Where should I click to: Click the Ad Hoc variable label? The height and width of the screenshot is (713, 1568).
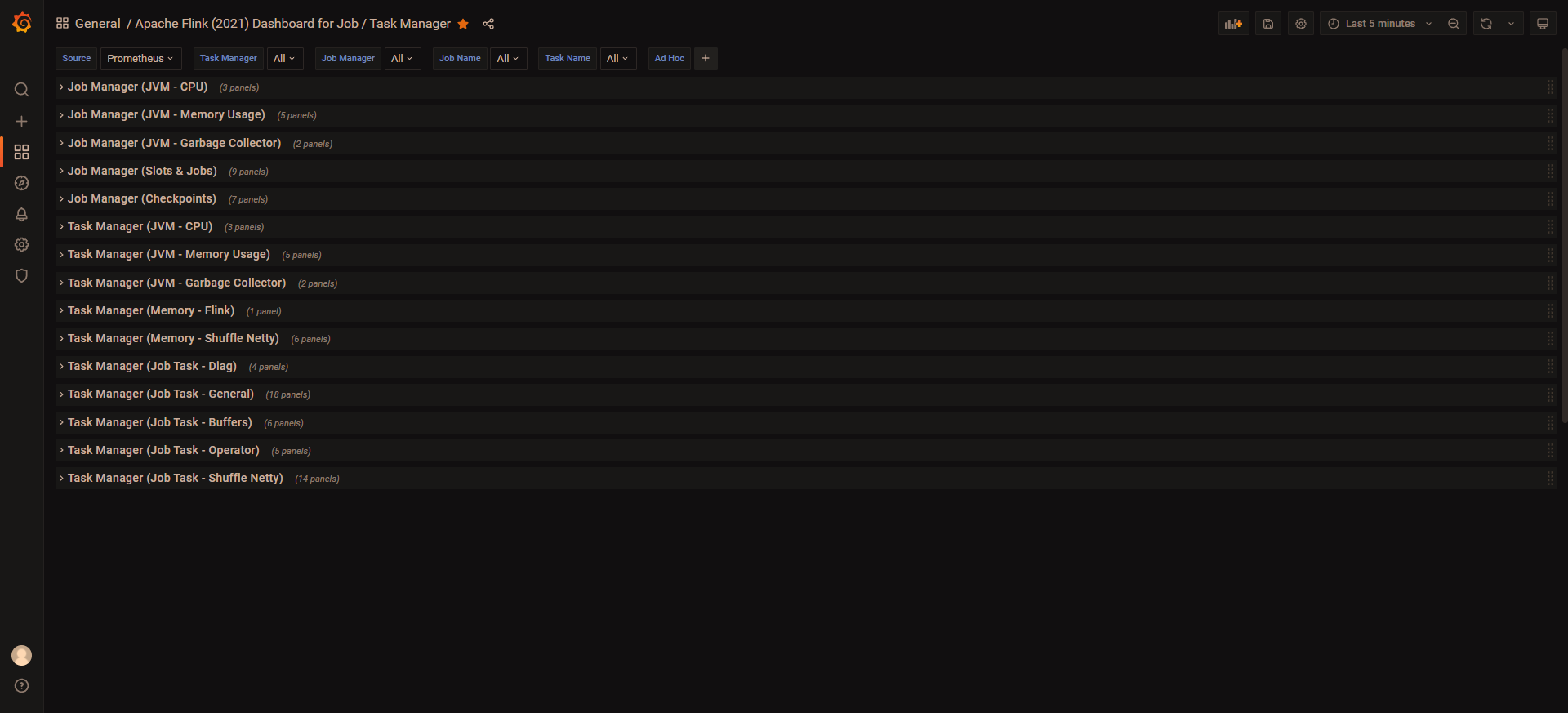[670, 59]
